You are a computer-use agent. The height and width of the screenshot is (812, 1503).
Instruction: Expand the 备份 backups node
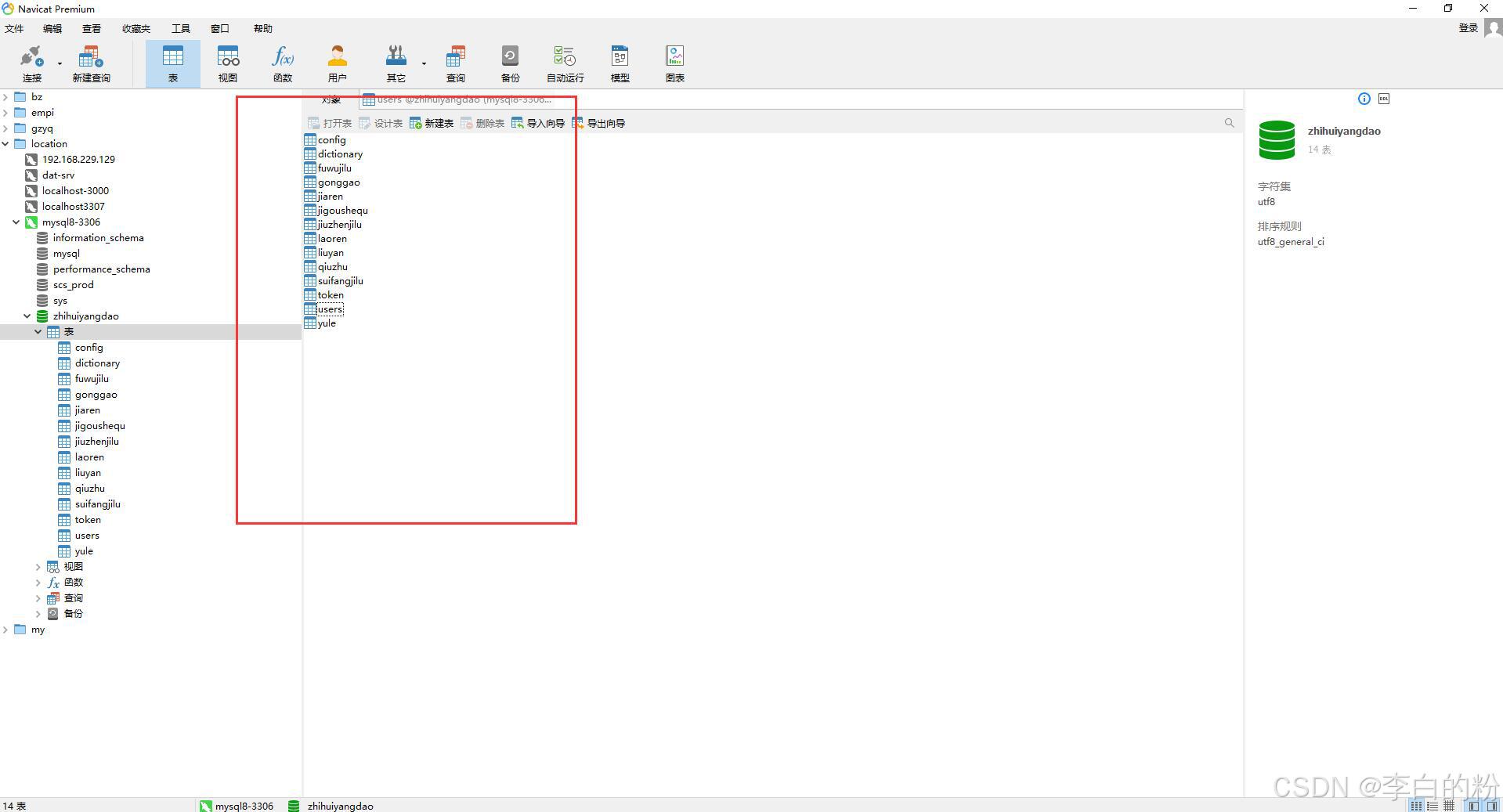[38, 614]
